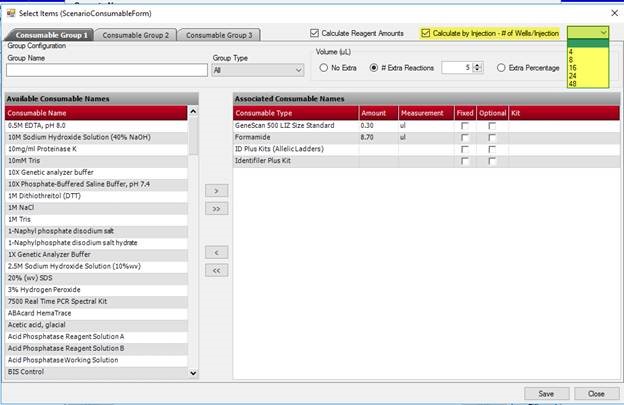Select the No Extra radio button

coord(324,68)
